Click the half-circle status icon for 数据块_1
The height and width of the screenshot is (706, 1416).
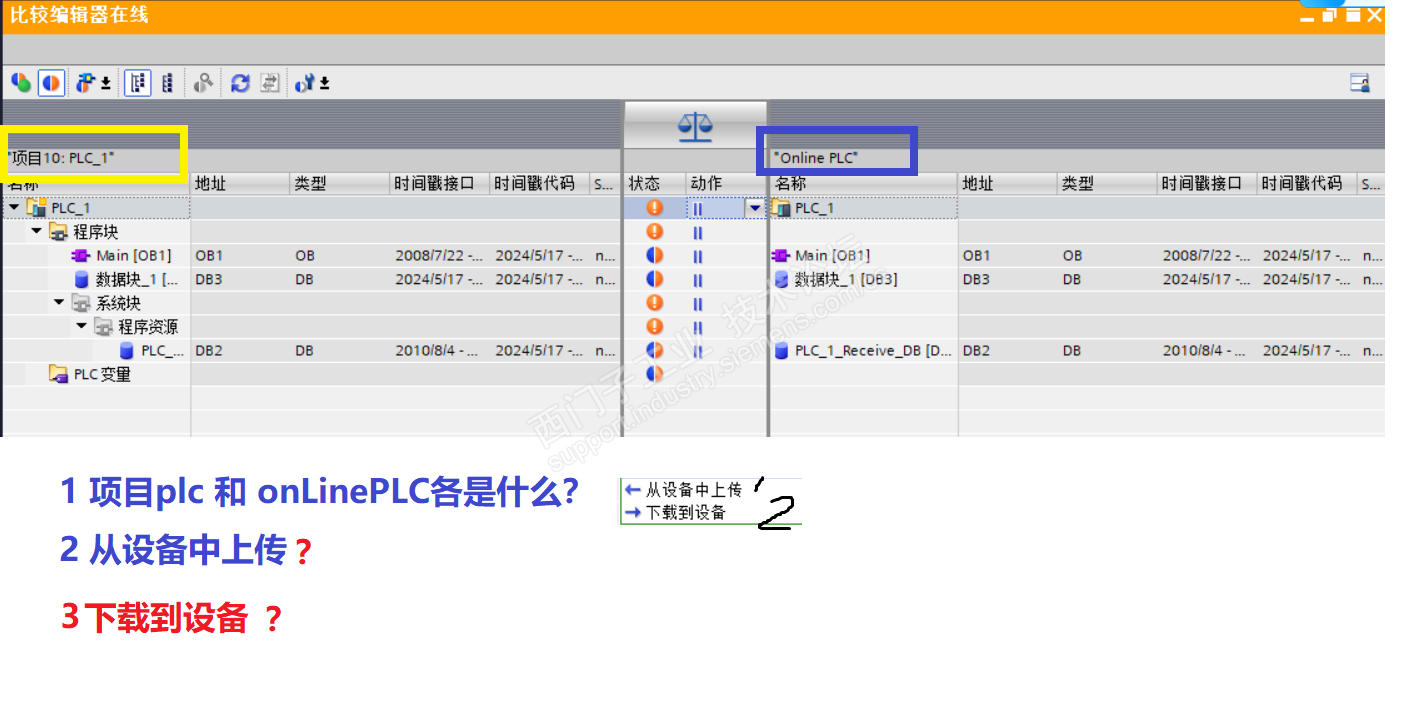[655, 279]
